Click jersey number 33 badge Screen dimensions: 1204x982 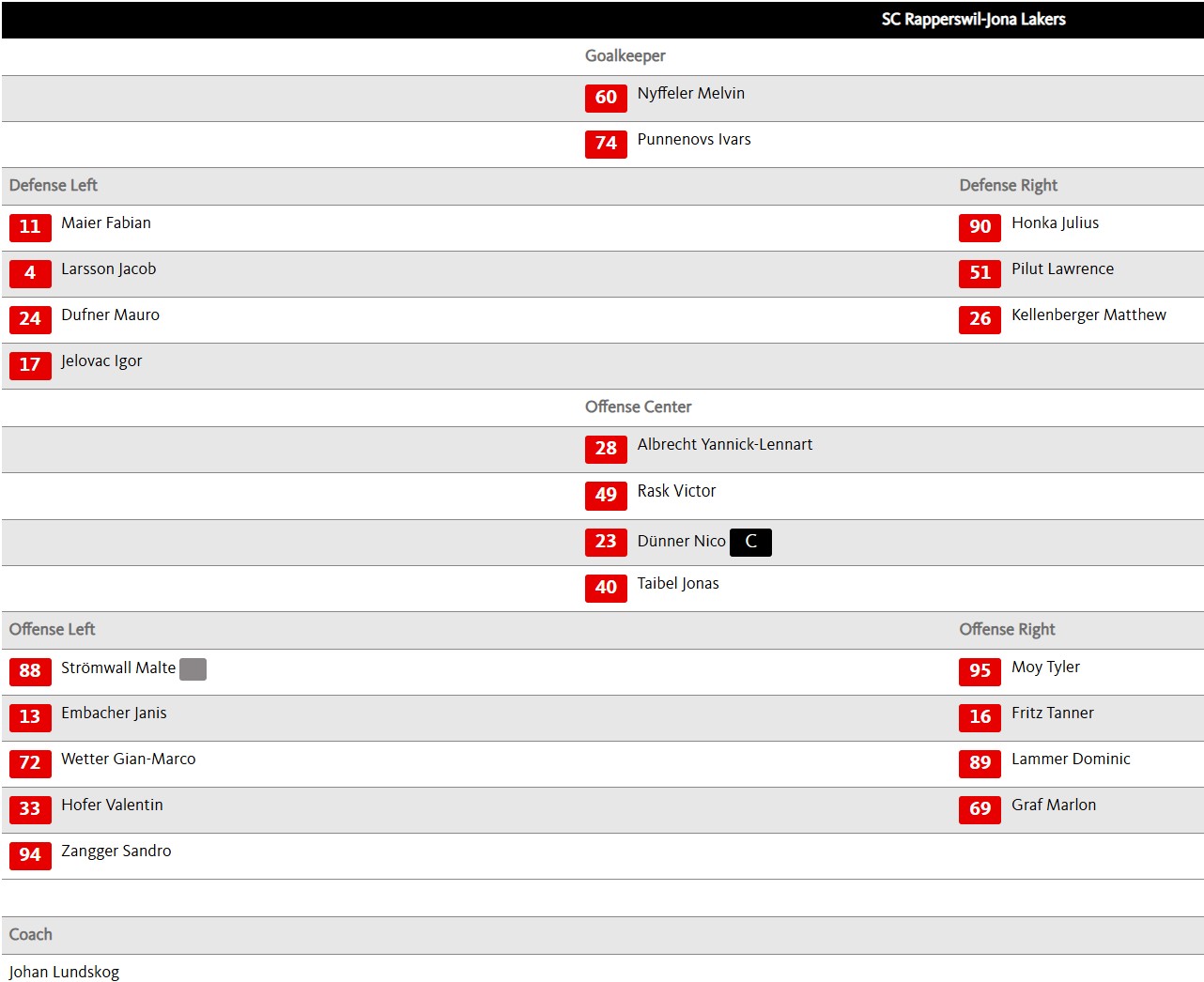pyautogui.click(x=30, y=809)
